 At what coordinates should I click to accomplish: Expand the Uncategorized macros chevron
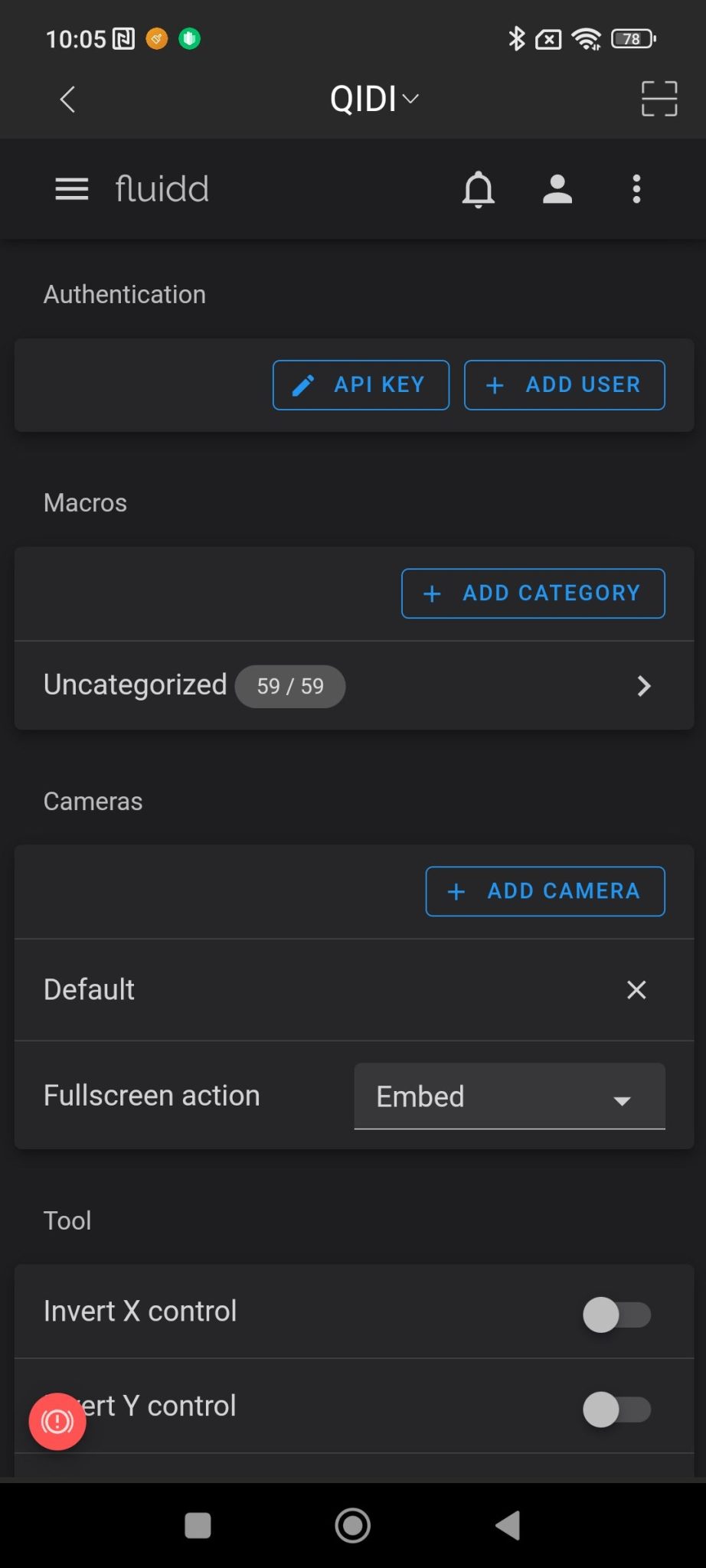[x=644, y=686]
